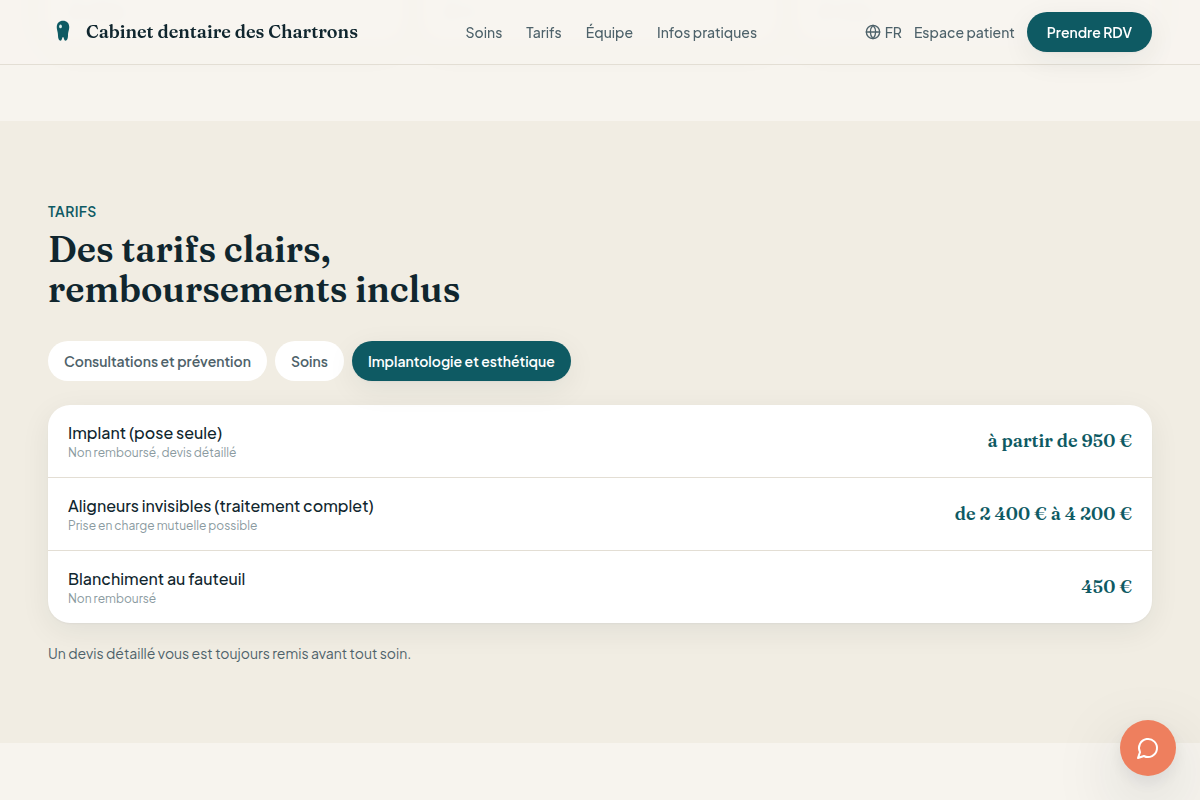The width and height of the screenshot is (1200, 800).
Task: Switch to the Soins pricing tab
Action: [309, 361]
